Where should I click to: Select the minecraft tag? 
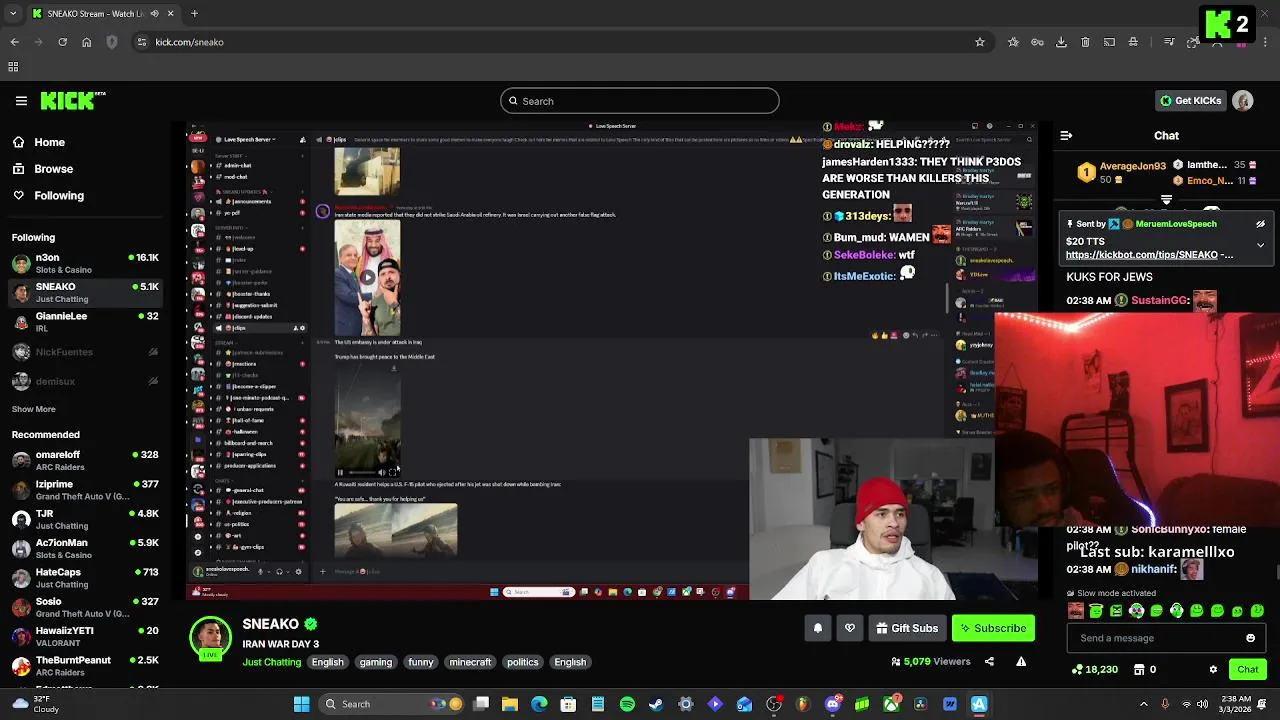pos(470,662)
